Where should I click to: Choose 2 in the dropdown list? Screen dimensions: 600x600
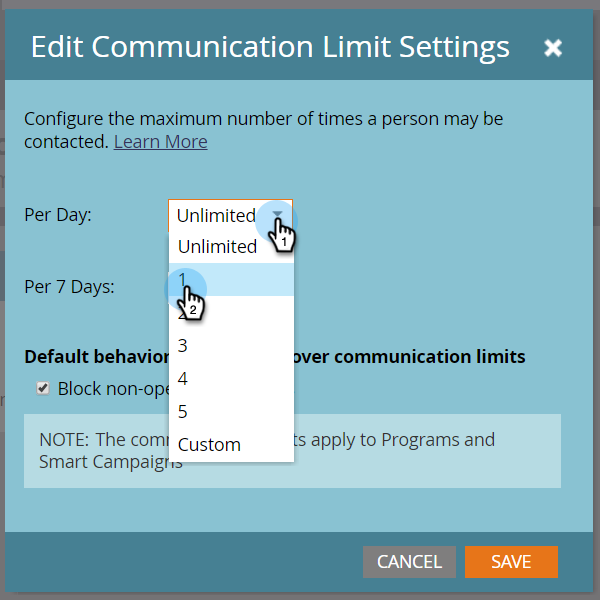[x=231, y=312]
